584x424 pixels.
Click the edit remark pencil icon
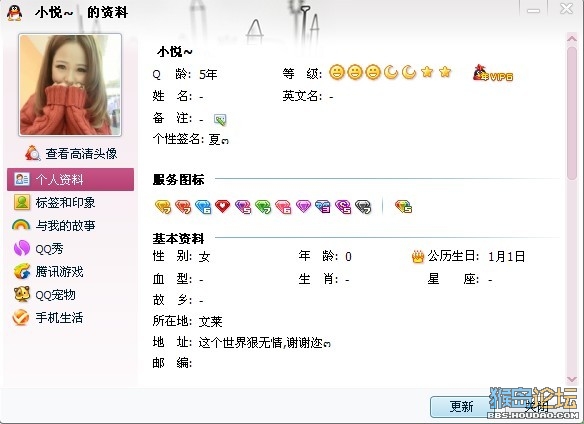click(220, 120)
